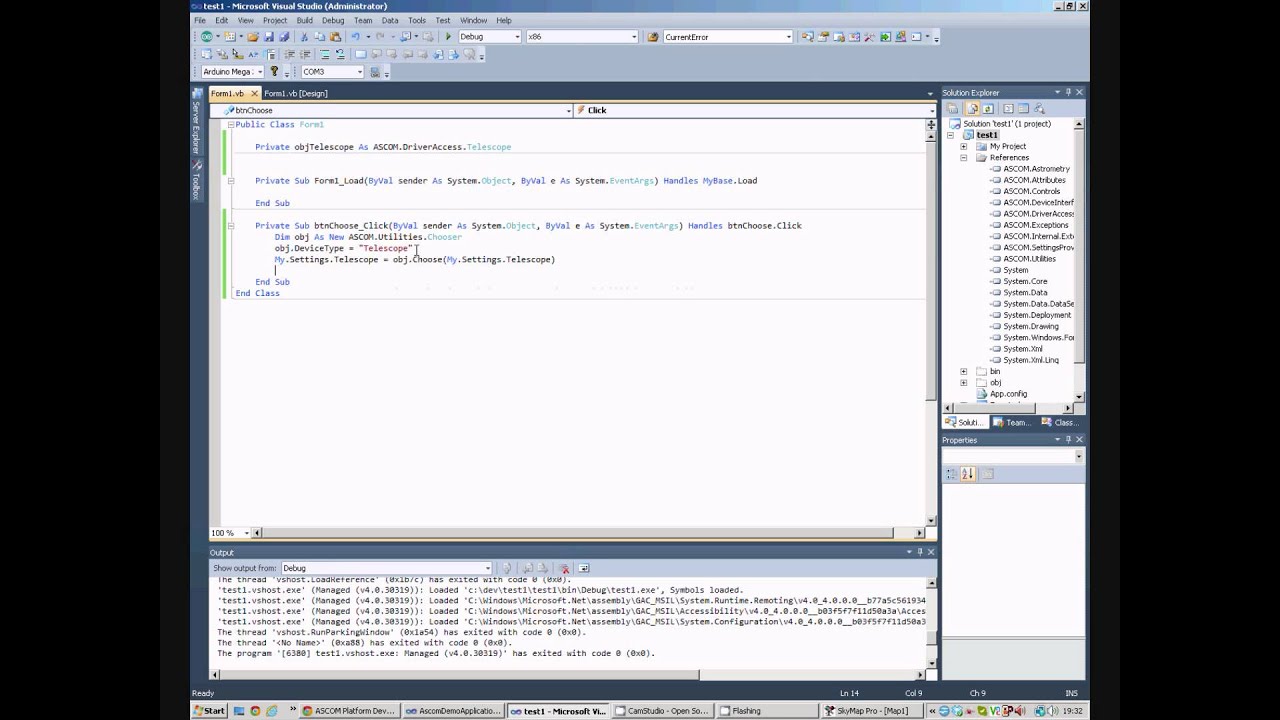Image resolution: width=1280 pixels, height=720 pixels.
Task: Click View Code in Solution Explorer toolbar
Action: [x=1009, y=108]
